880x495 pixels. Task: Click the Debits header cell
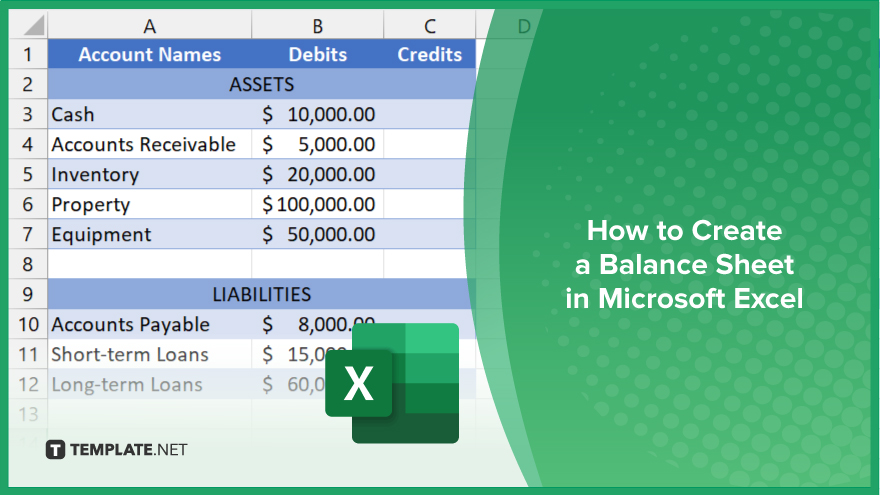point(318,54)
